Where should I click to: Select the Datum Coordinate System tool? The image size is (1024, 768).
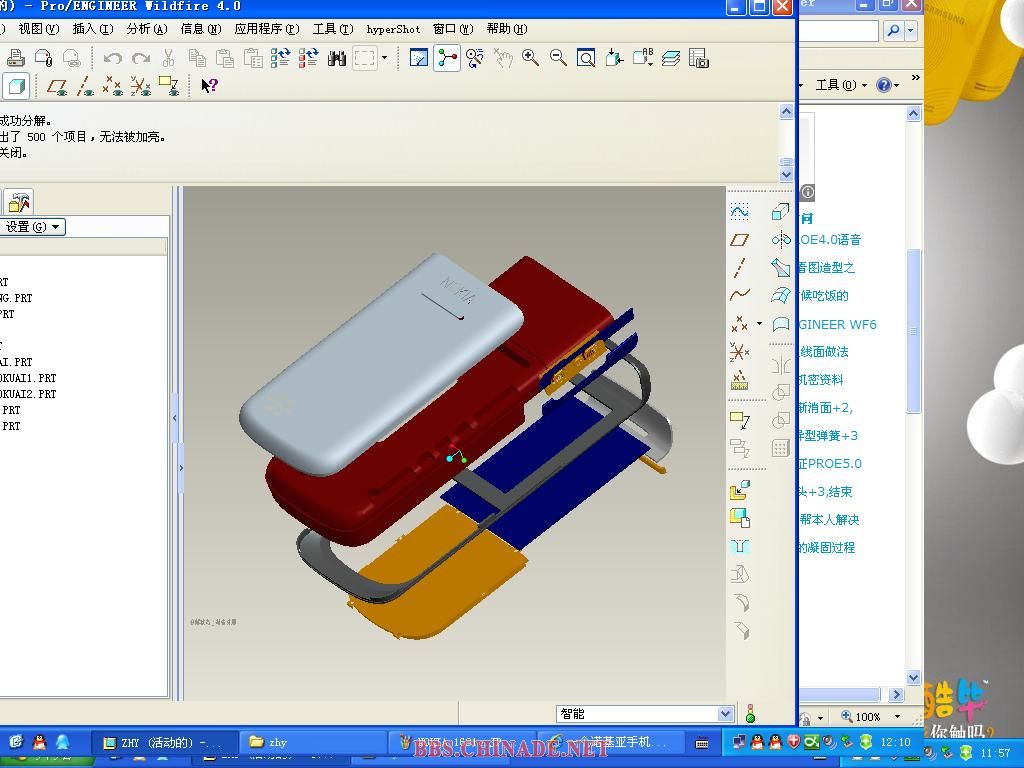[x=739, y=351]
